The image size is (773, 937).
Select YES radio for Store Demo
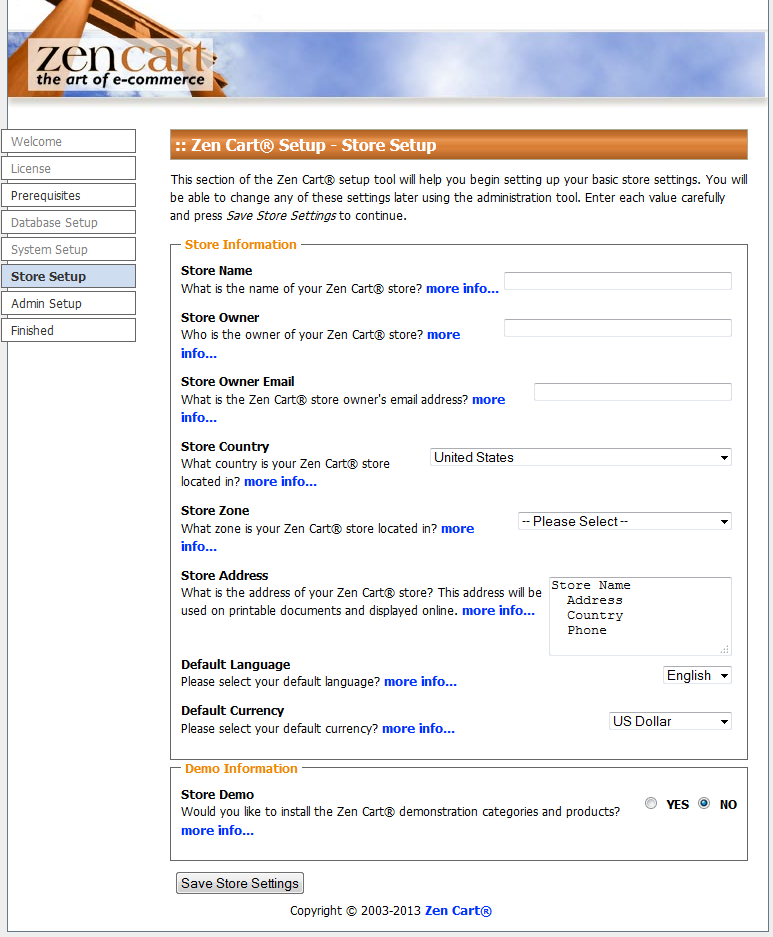[x=651, y=803]
